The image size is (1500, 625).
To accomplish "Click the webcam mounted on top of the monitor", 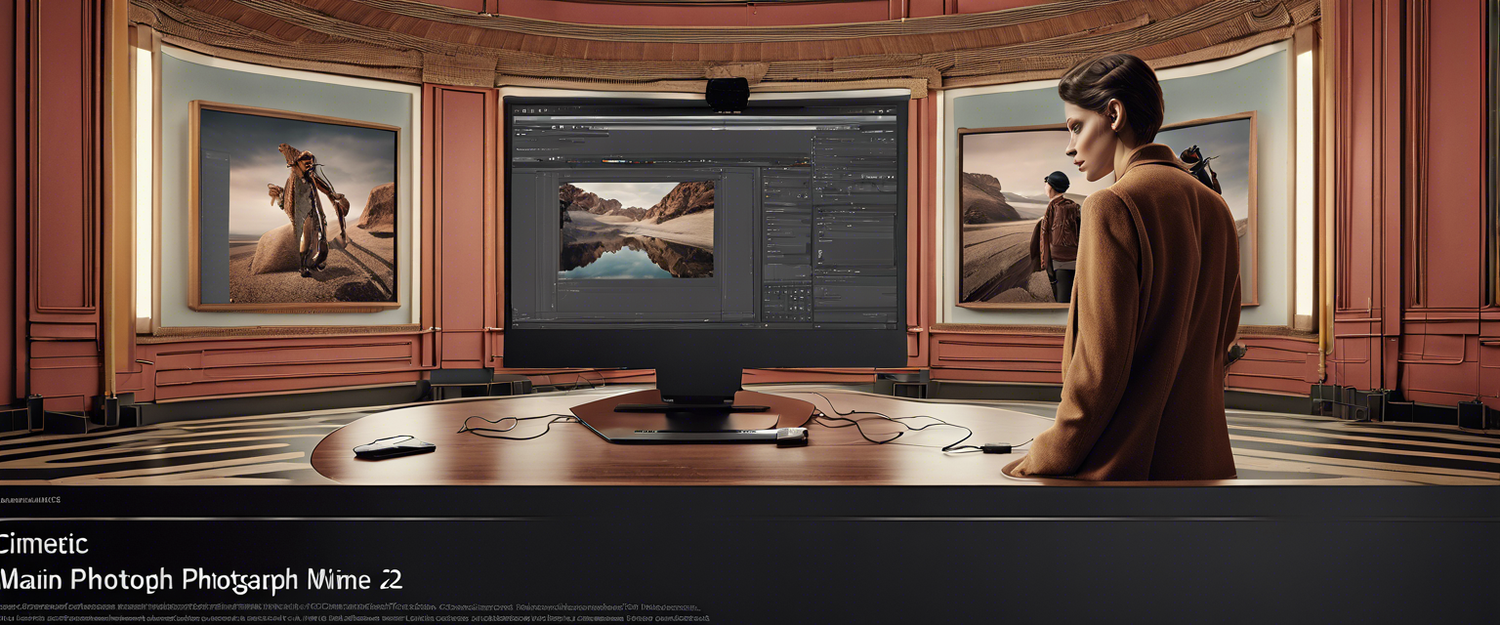I will (727, 93).
